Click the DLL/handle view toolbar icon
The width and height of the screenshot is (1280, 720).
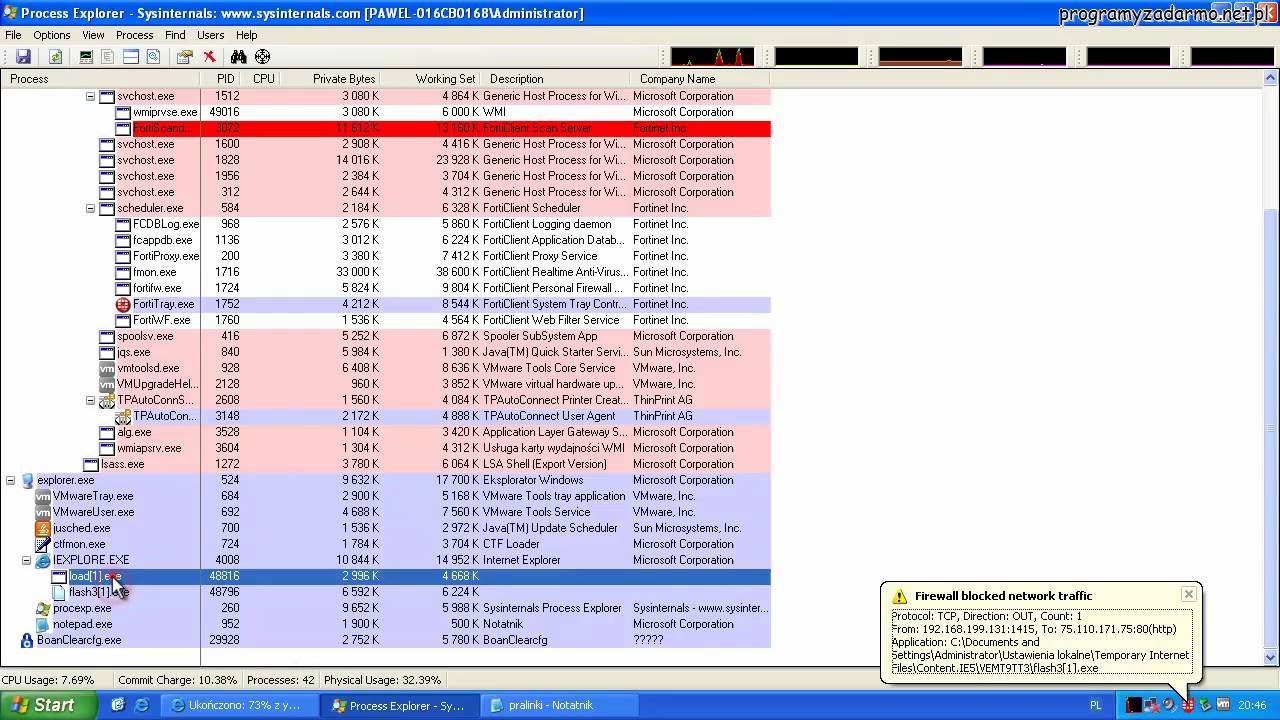(153, 57)
